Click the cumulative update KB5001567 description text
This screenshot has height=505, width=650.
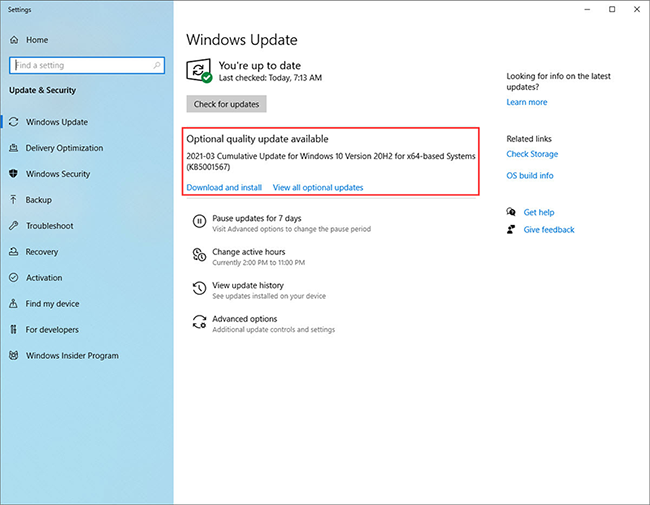click(330, 161)
